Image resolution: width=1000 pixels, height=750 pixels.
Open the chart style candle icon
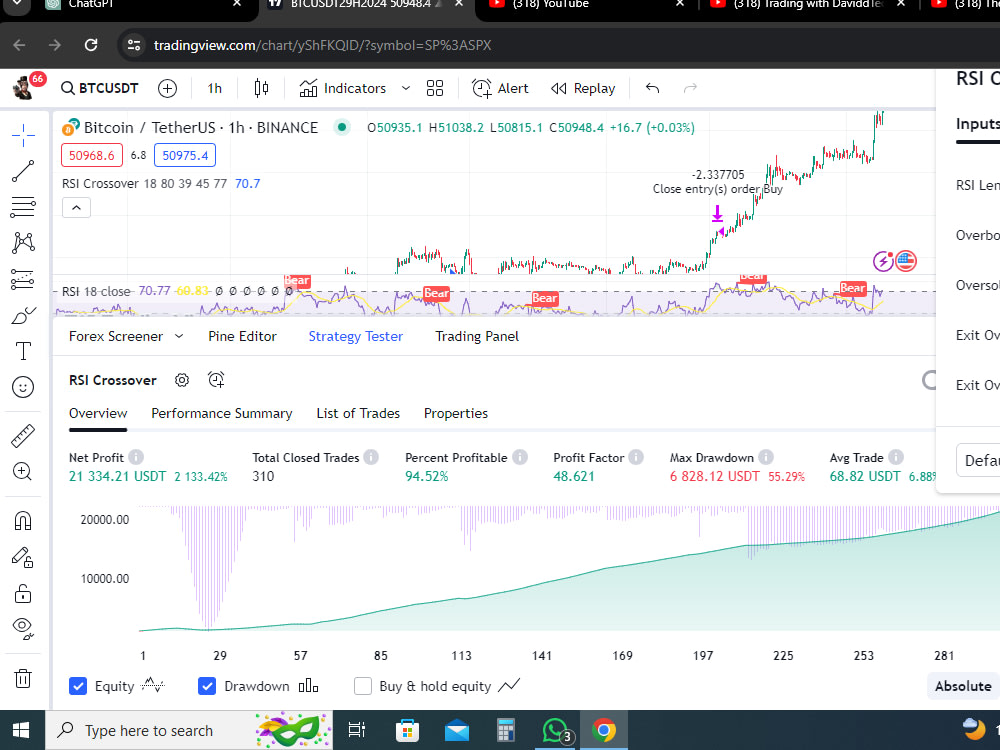pyautogui.click(x=261, y=88)
